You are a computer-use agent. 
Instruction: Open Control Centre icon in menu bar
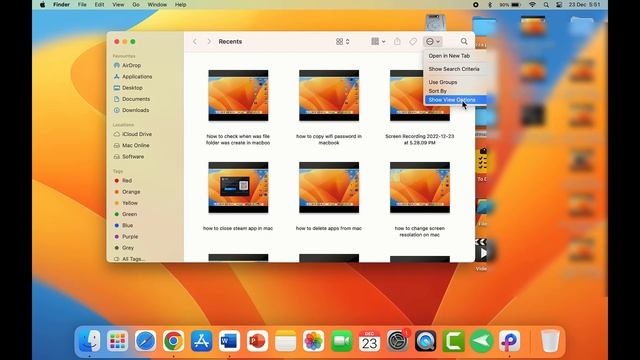(x=559, y=5)
